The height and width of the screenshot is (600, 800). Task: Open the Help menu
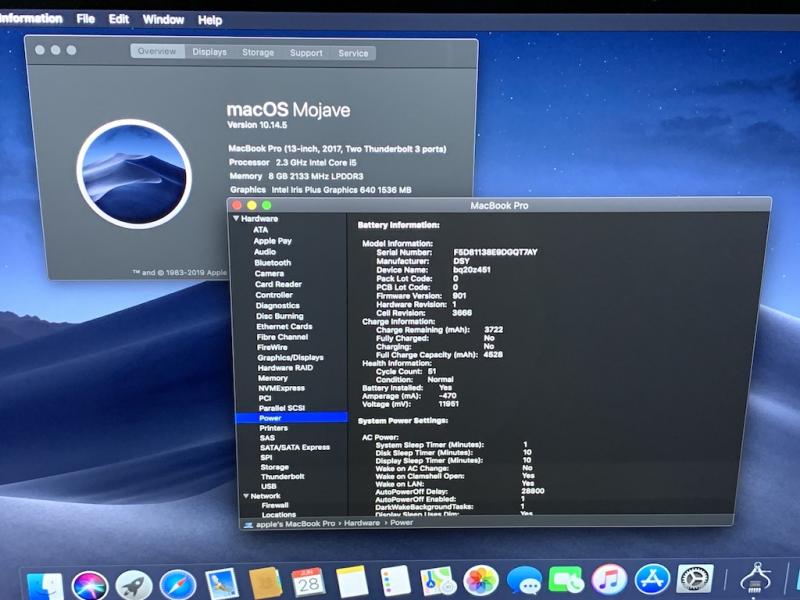point(210,20)
